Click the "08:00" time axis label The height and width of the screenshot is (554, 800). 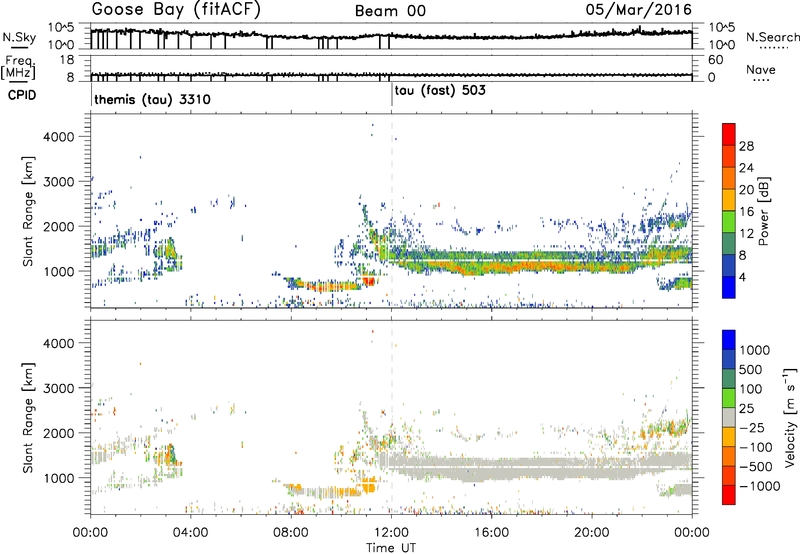coord(291,533)
